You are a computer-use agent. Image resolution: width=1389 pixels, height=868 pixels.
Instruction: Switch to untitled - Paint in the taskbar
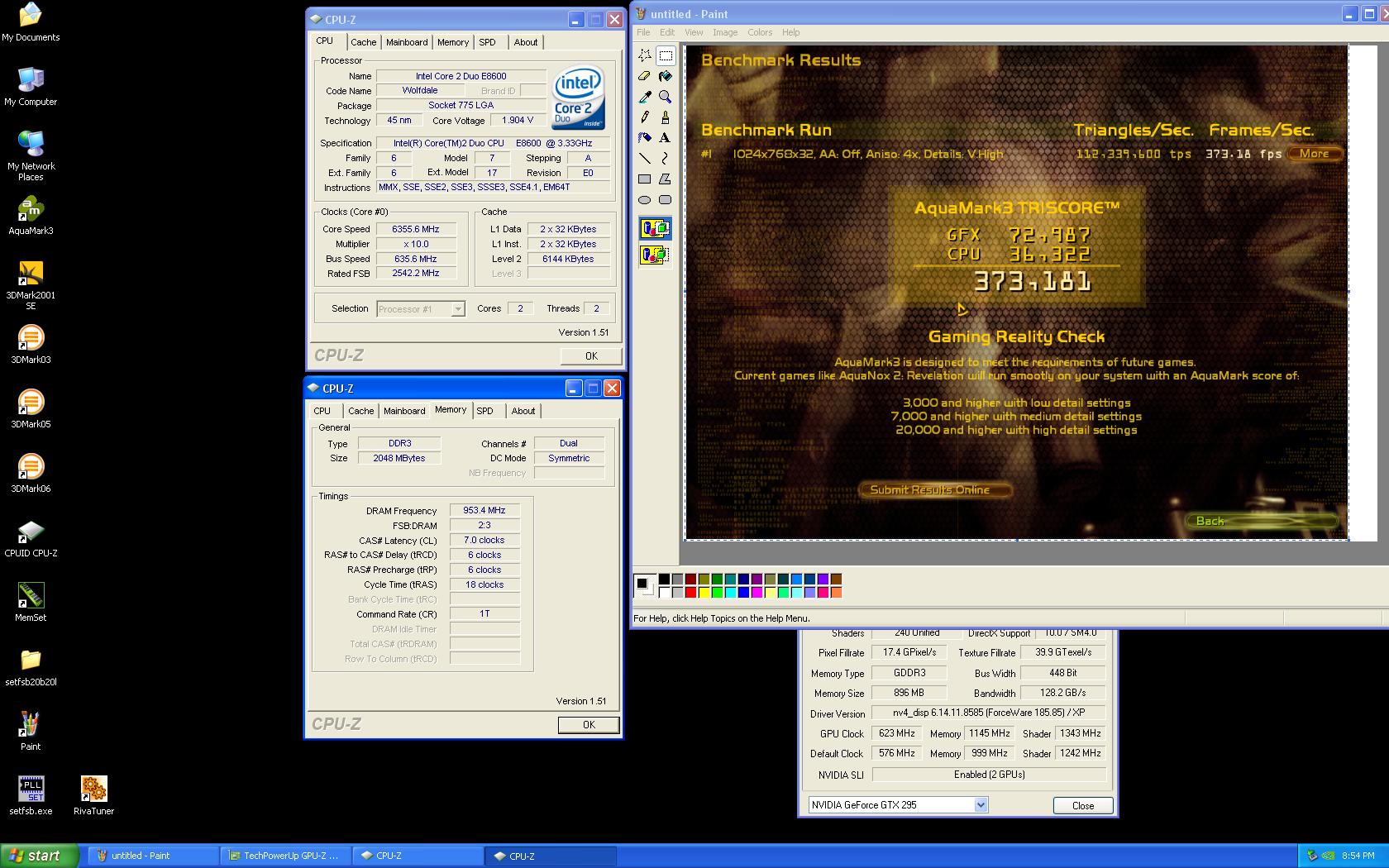coord(154,856)
